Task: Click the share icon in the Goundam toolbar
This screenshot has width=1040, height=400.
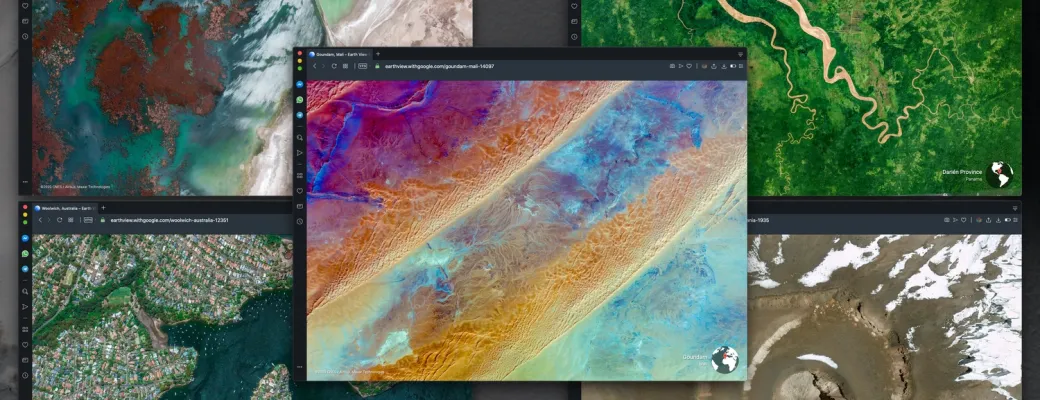Action: click(x=714, y=66)
